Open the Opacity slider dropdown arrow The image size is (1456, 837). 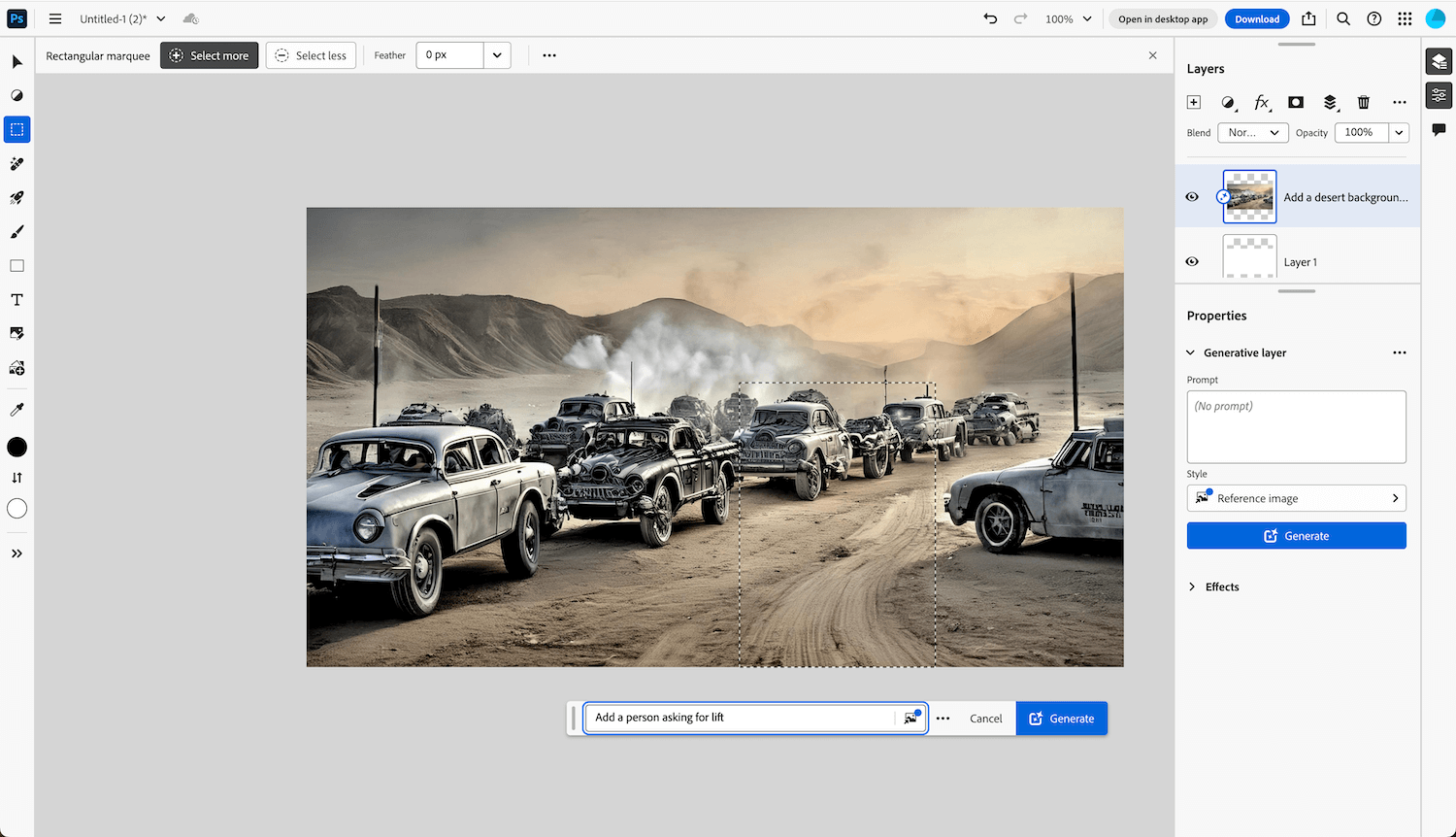pyautogui.click(x=1399, y=133)
